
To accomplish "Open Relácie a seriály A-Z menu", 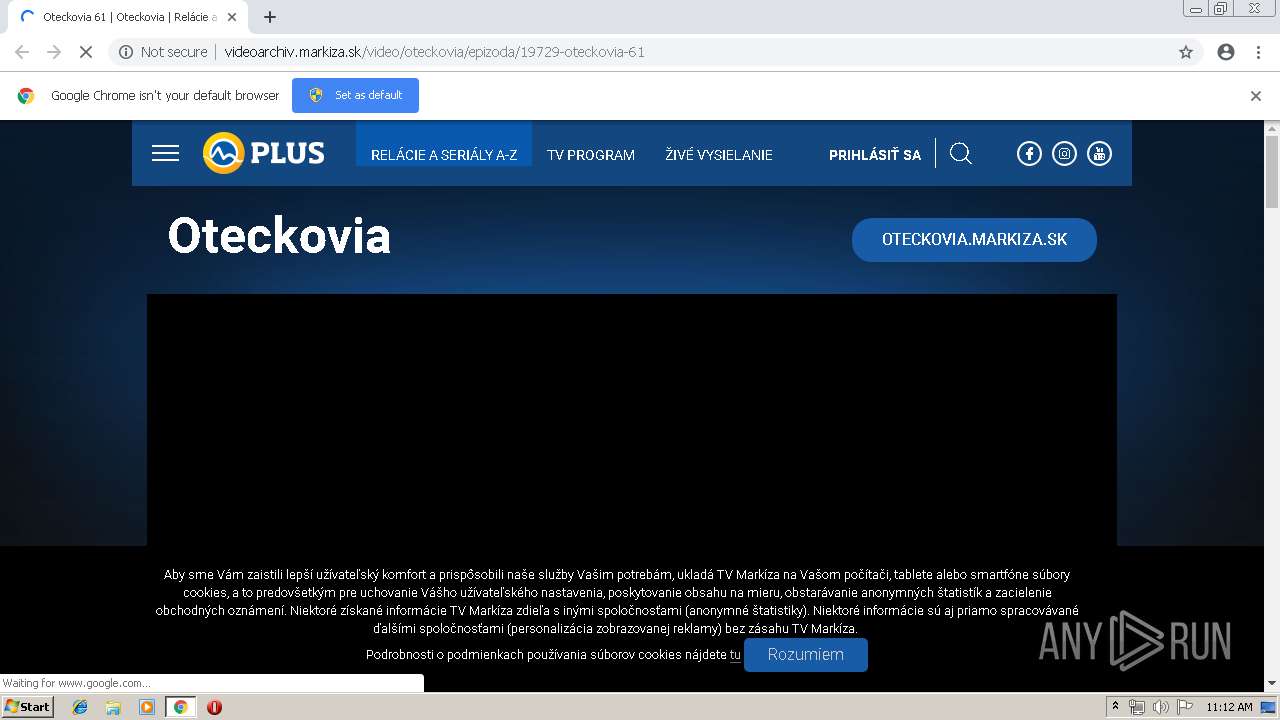I will point(444,155).
